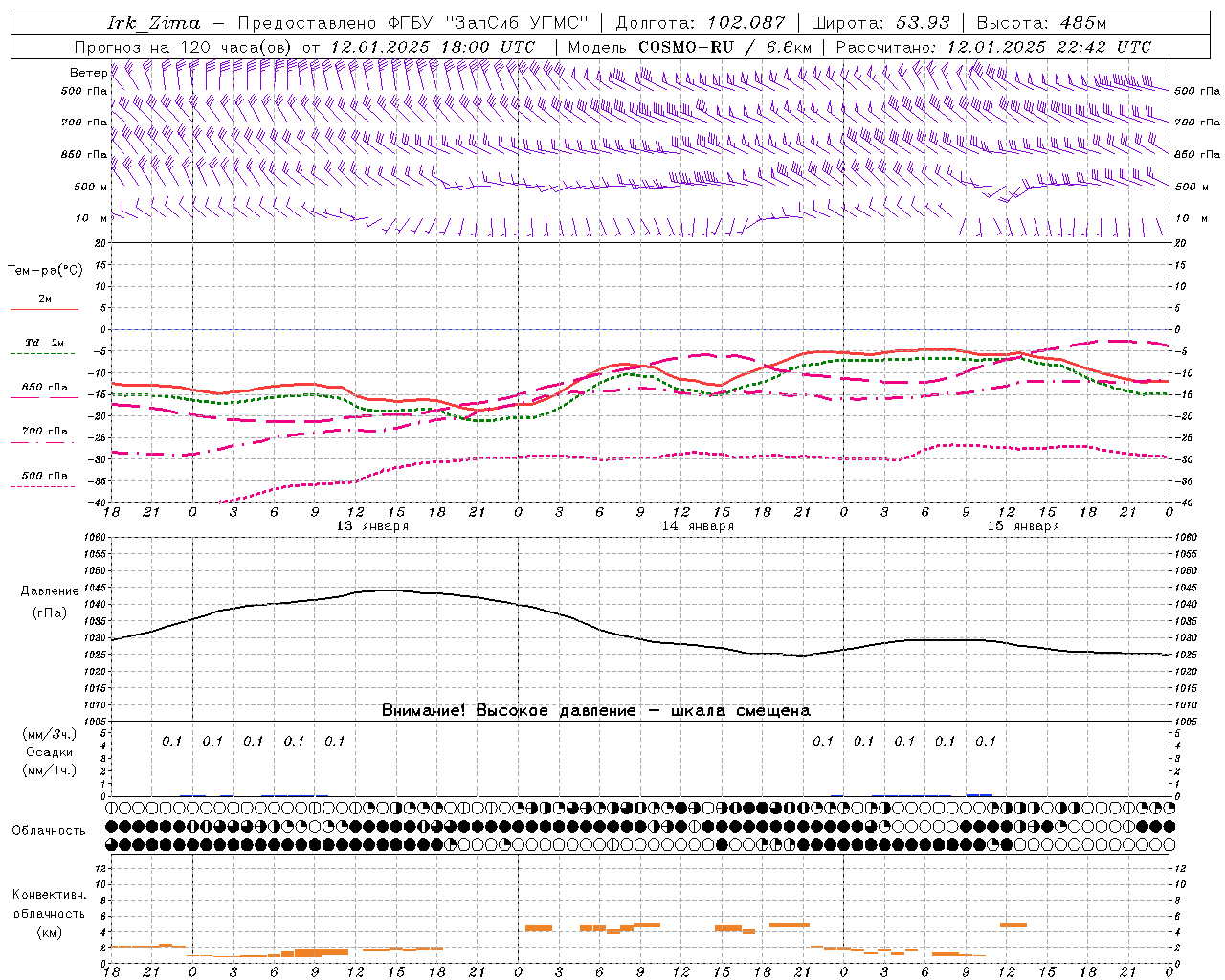Click the Ветер label of wind panel

coord(89,73)
